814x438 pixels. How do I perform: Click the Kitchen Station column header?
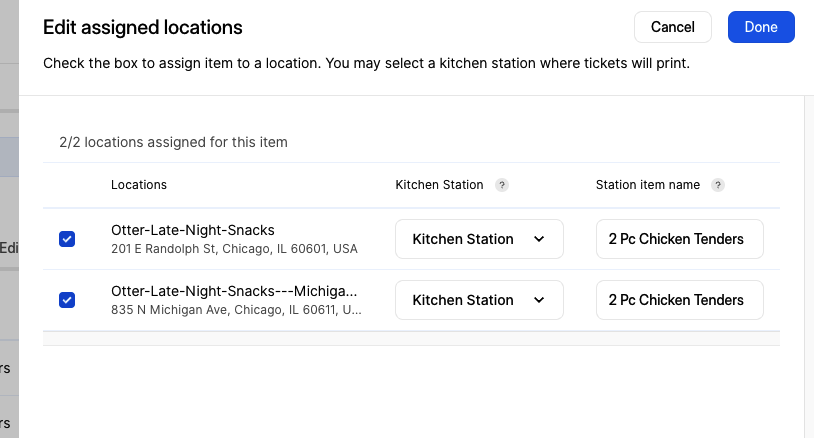tap(439, 185)
